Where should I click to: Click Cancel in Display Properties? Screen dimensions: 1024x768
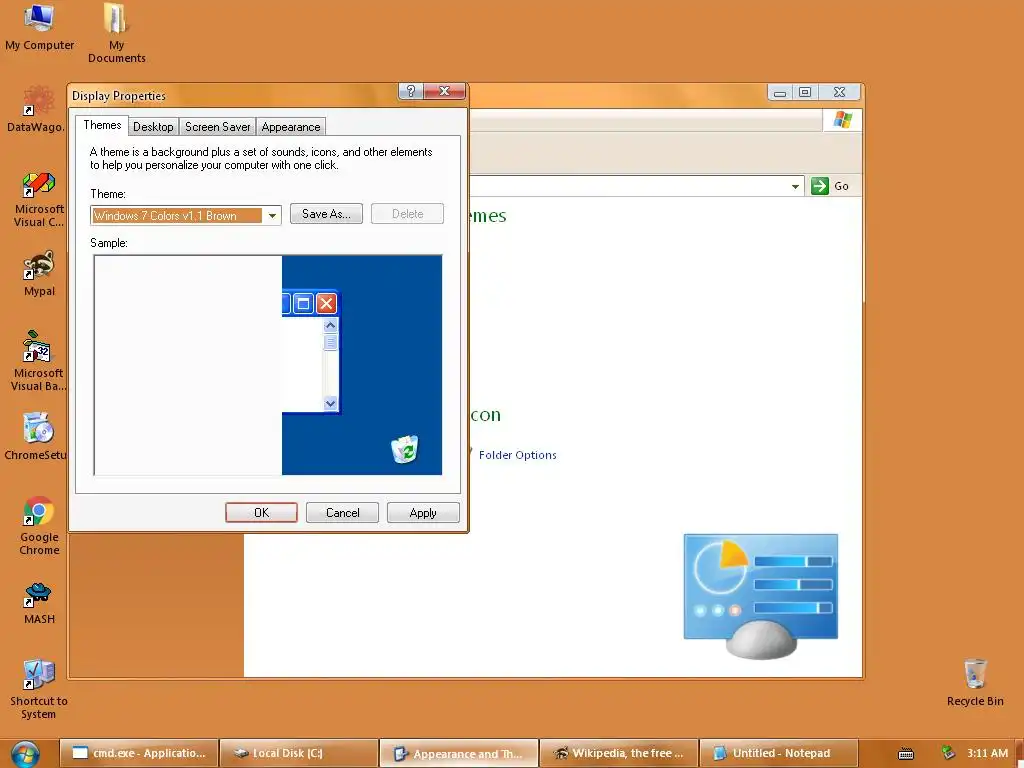pyautogui.click(x=342, y=513)
